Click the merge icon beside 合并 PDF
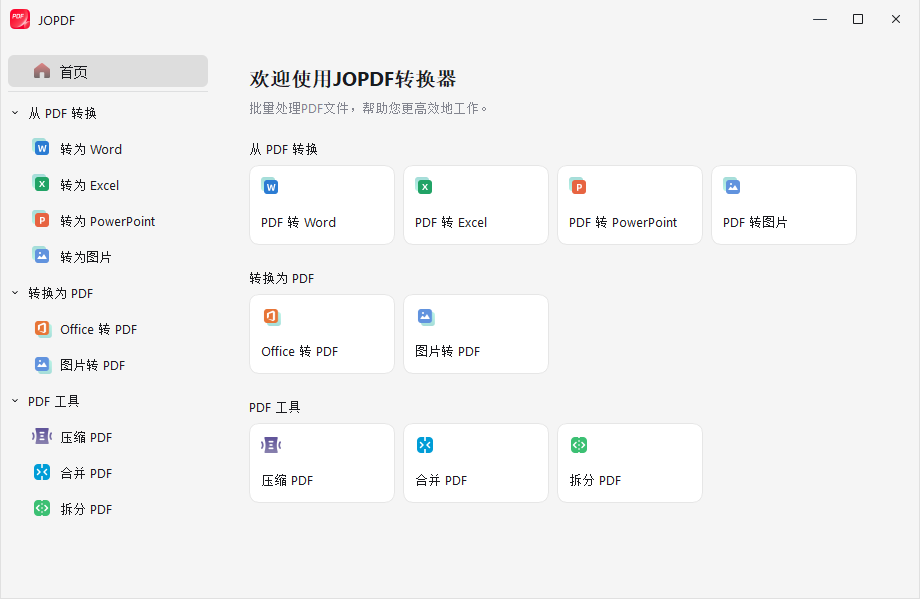Screen dimensions: 920x599 coord(41,472)
